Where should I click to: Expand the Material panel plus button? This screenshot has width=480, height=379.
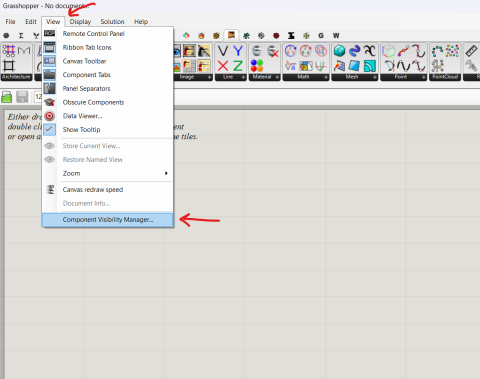click(x=277, y=77)
